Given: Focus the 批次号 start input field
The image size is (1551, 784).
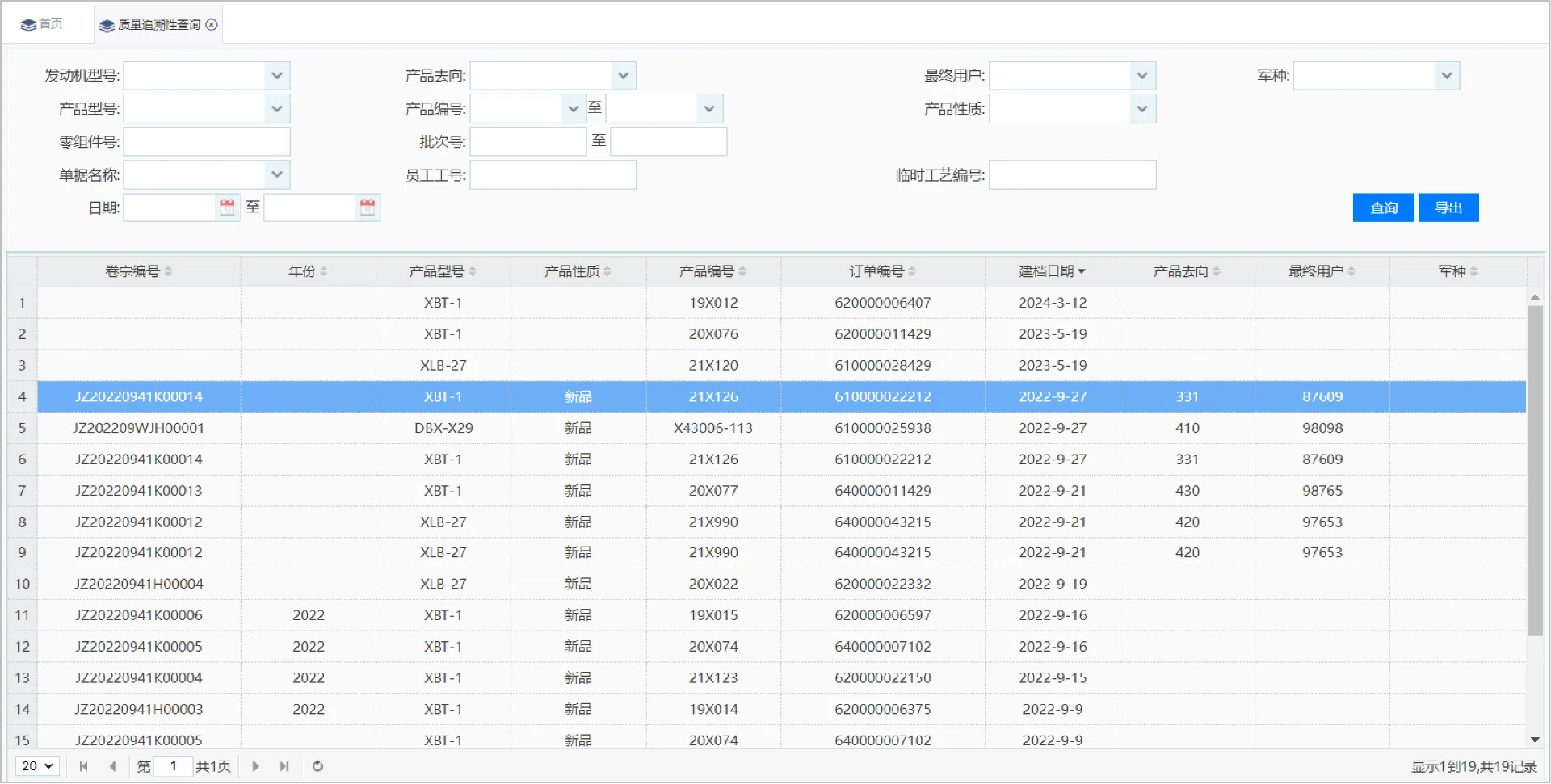Looking at the screenshot, I should [528, 142].
